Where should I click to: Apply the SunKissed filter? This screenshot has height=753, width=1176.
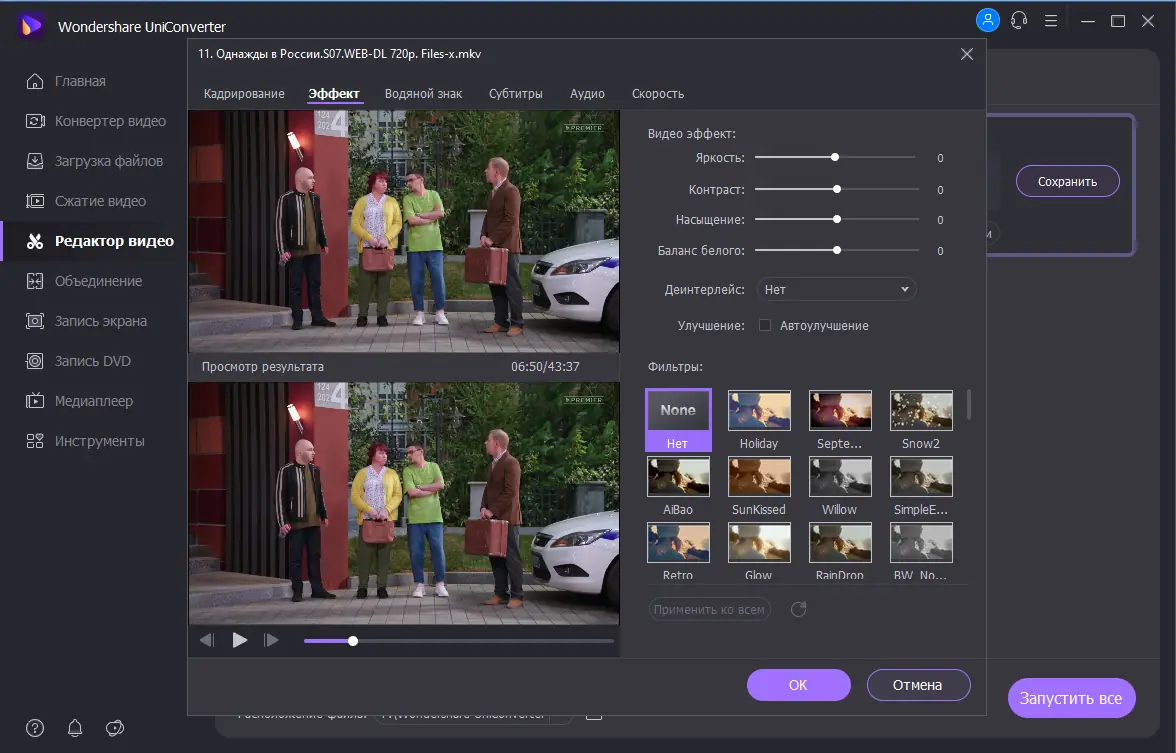[x=759, y=477]
